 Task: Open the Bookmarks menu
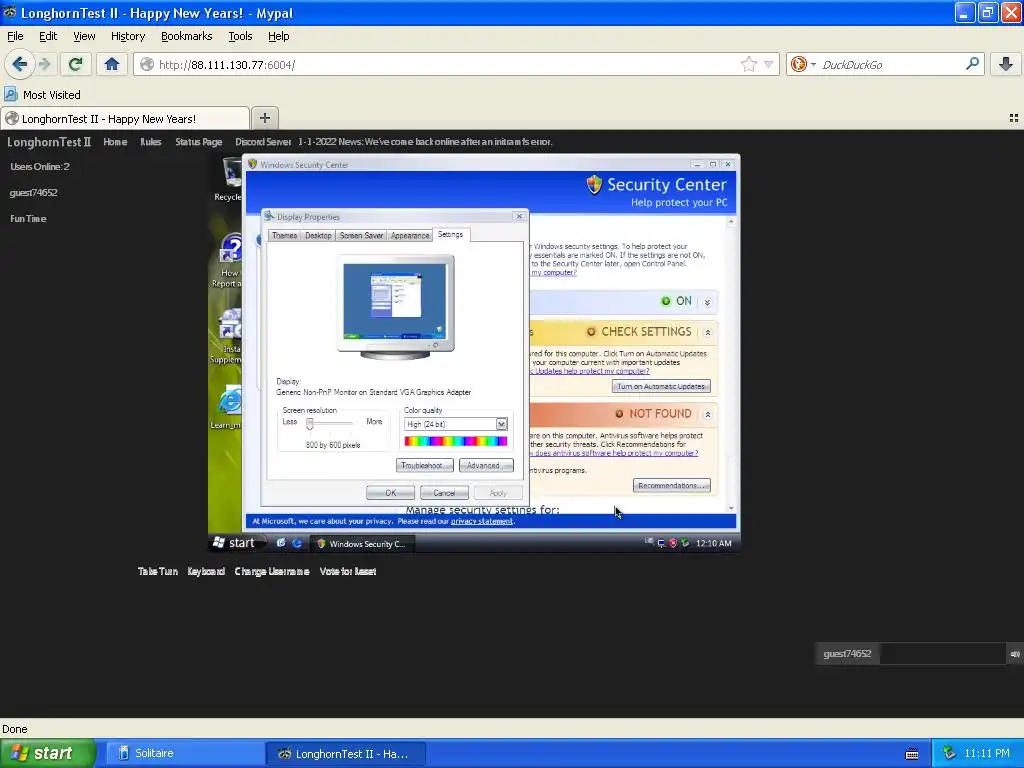click(187, 36)
